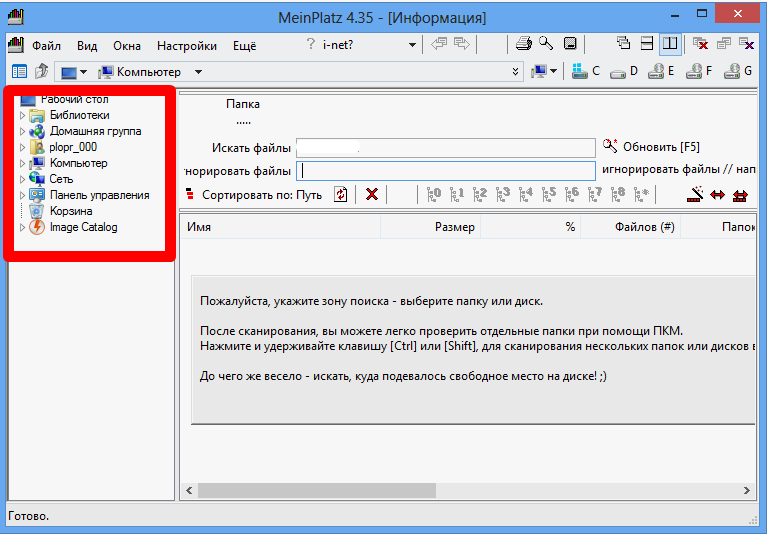Toggle the folder tree panel icon
The height and width of the screenshot is (534, 767).
19,71
